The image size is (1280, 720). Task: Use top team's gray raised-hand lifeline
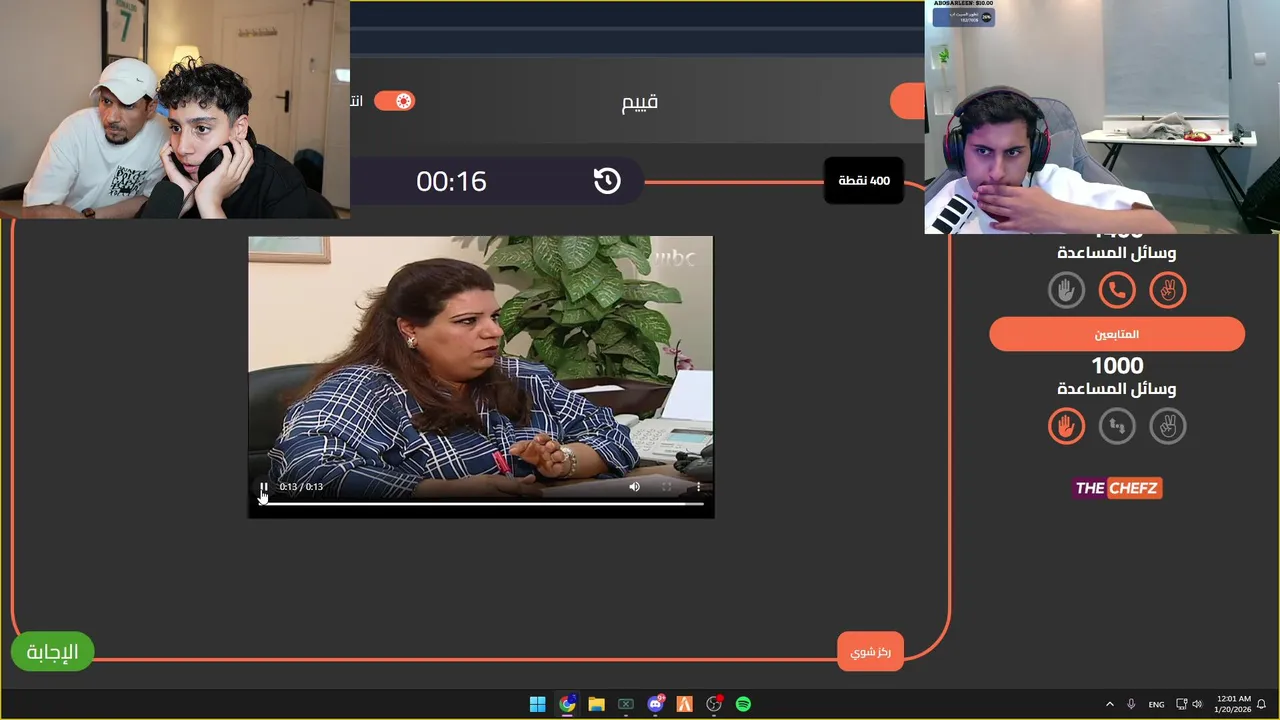click(1066, 290)
